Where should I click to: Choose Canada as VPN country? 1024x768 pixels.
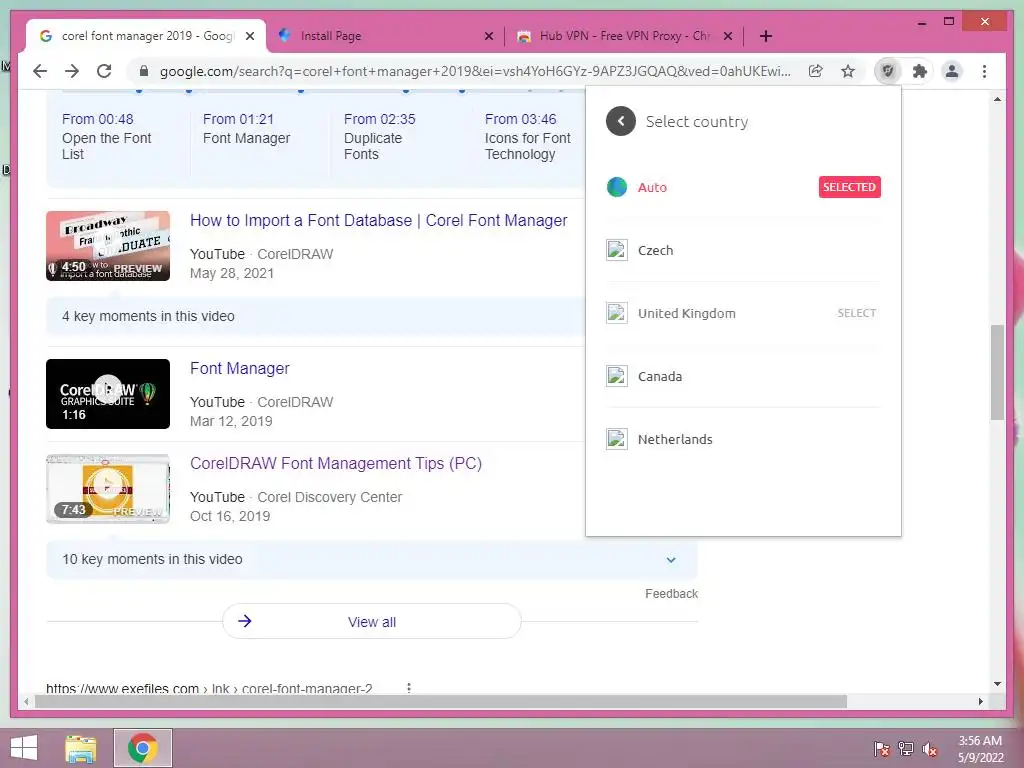point(743,376)
